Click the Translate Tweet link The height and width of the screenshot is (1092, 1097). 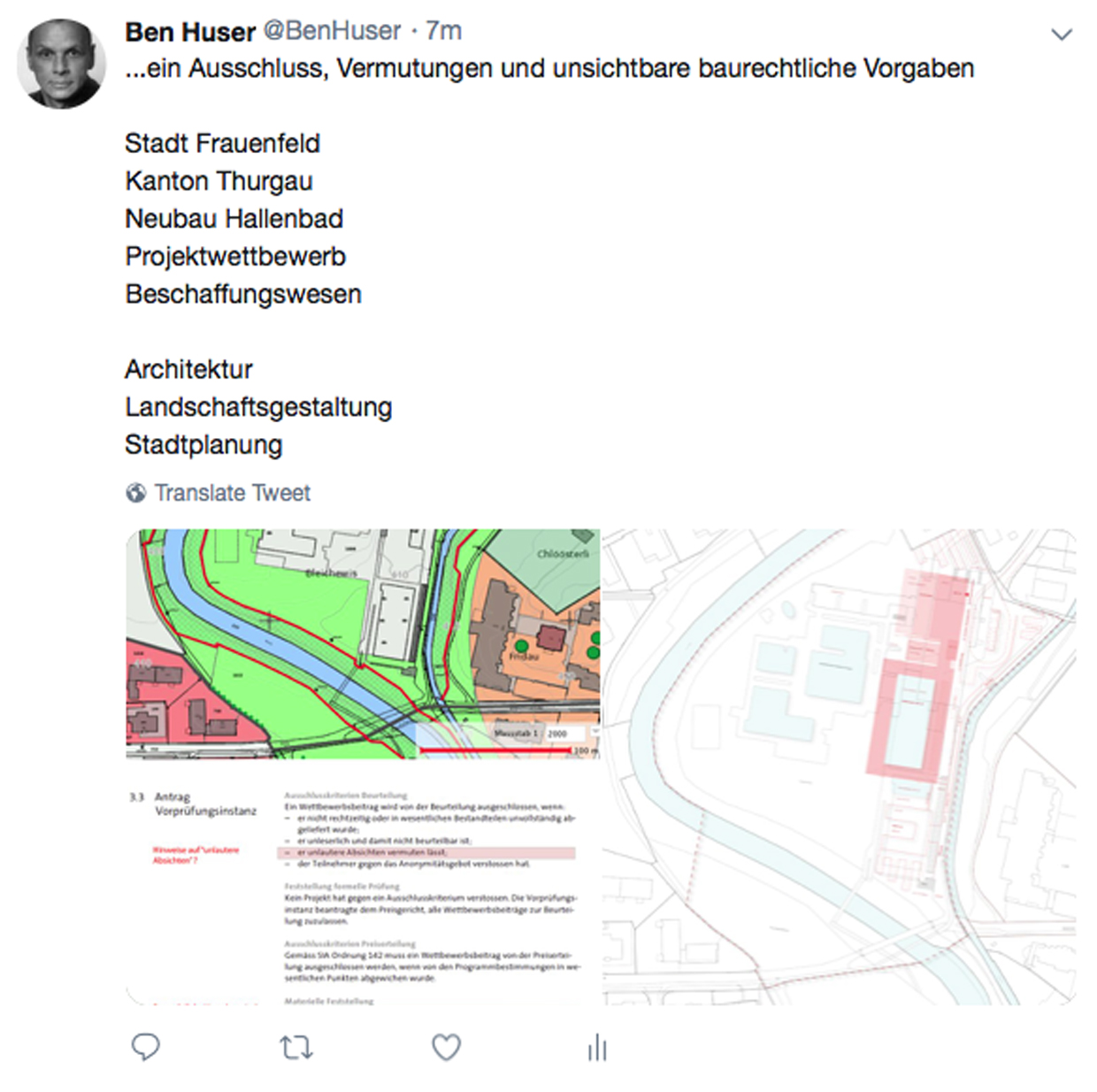233,493
